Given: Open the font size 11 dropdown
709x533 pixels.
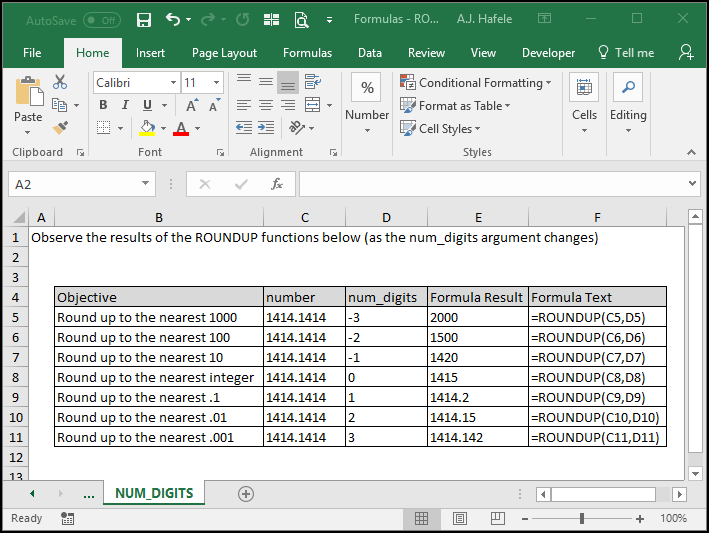Looking at the screenshot, I should pos(216,82).
